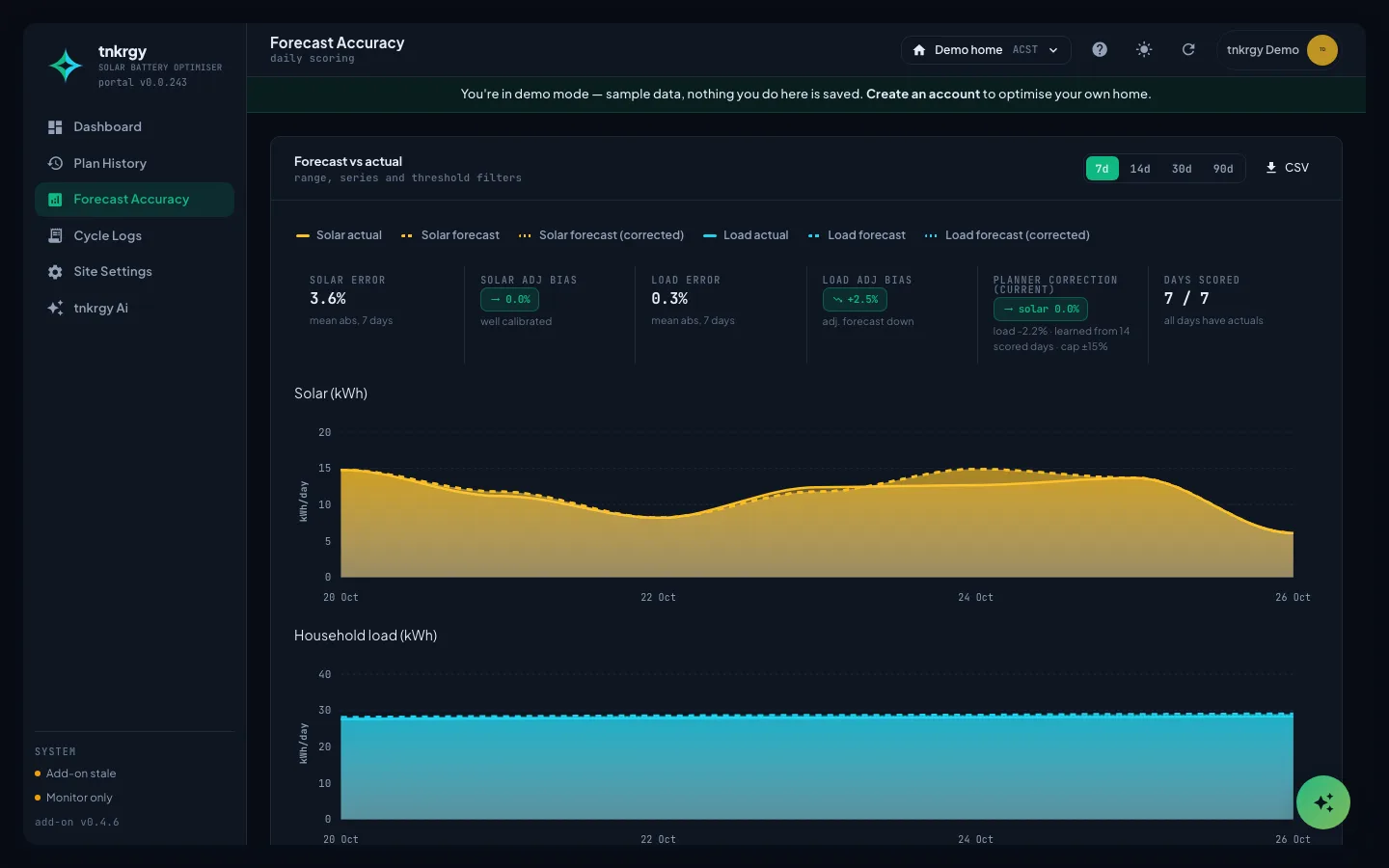Go to Plan History page
The height and width of the screenshot is (868, 1389).
[134, 164]
